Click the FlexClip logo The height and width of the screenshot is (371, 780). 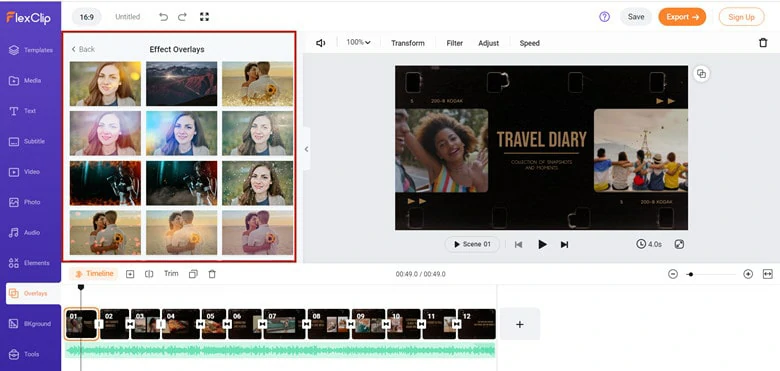[x=28, y=17]
